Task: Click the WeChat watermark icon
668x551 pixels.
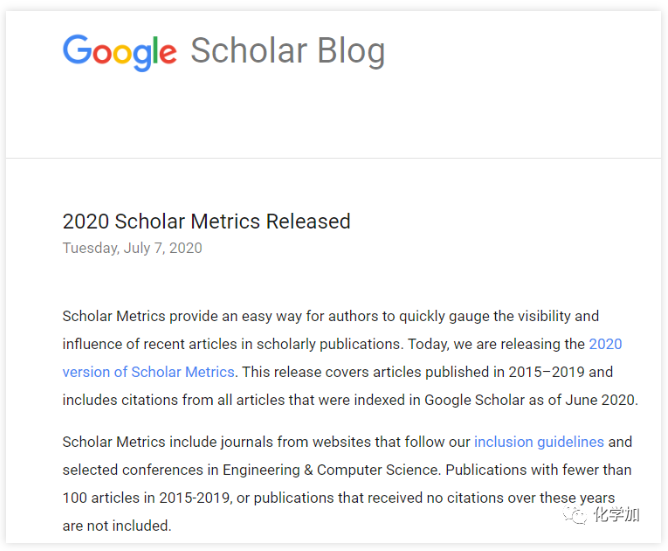Action: [x=576, y=514]
